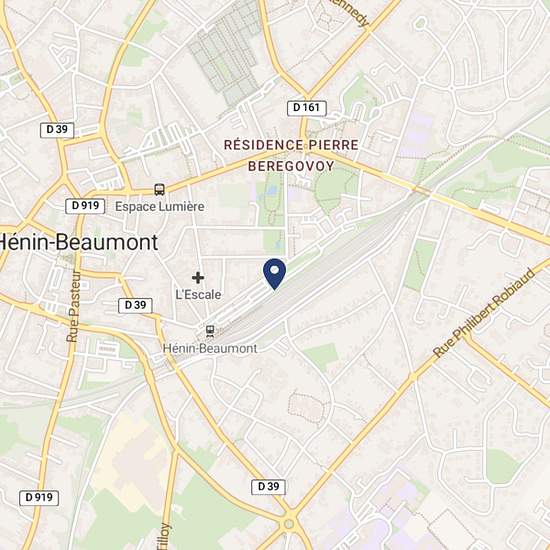
Task: Select the Espace Lumière bus stop icon
Action: point(160,190)
